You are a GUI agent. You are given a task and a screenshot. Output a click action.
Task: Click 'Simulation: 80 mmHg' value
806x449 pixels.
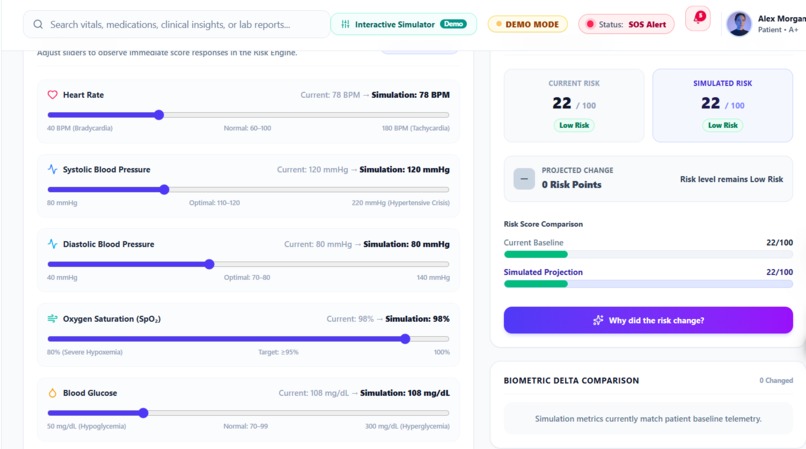click(406, 244)
